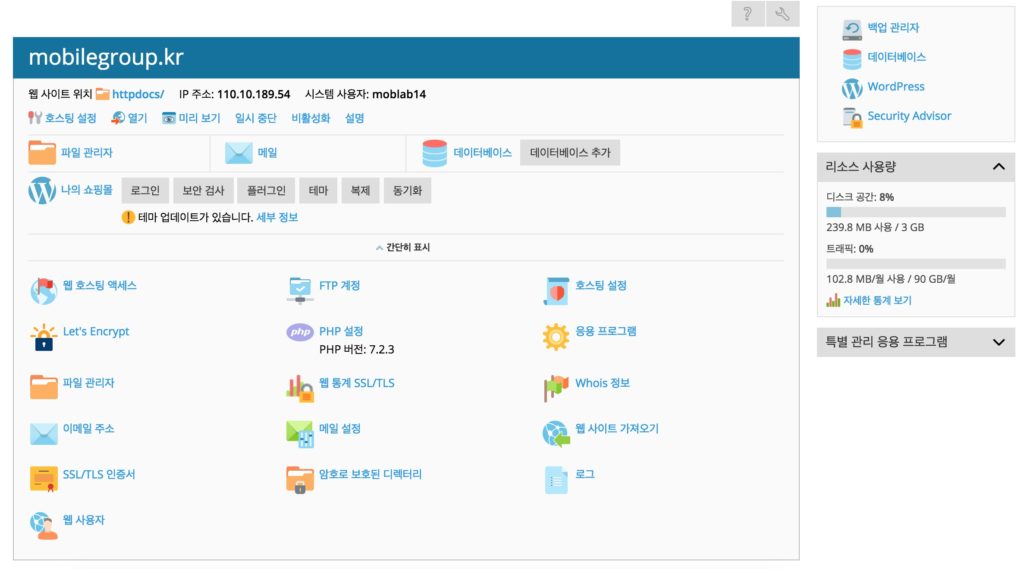Click the mobilegroup.kr domain title
Viewport: 1024px width, 569px height.
pos(106,57)
